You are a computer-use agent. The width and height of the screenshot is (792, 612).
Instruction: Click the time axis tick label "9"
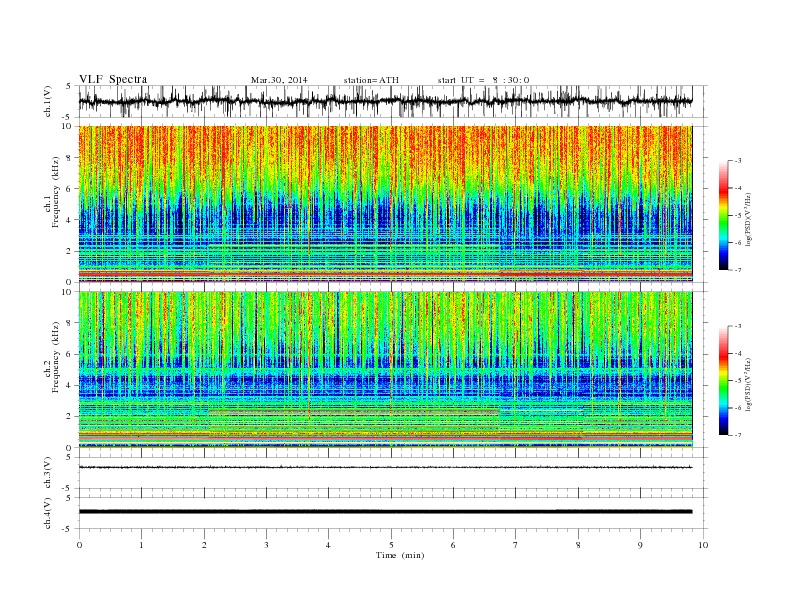coord(640,545)
